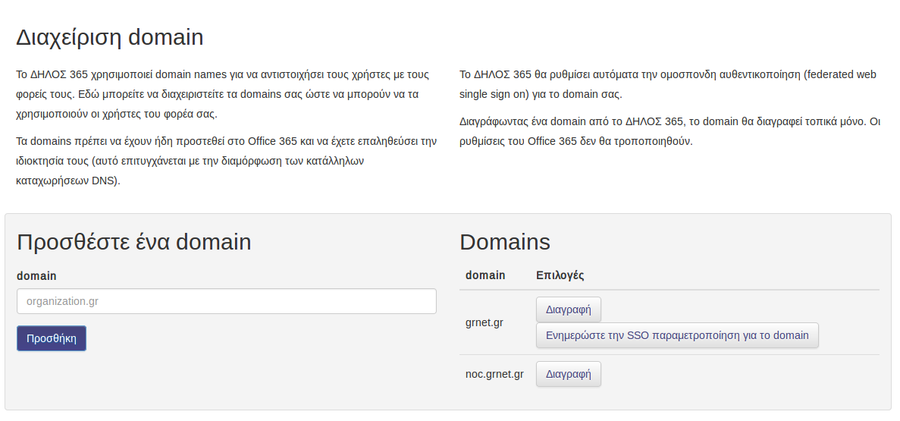The width and height of the screenshot is (900, 421).
Task: Click the Προσθέστε ένα domain heading
Action: pyautogui.click(x=134, y=242)
